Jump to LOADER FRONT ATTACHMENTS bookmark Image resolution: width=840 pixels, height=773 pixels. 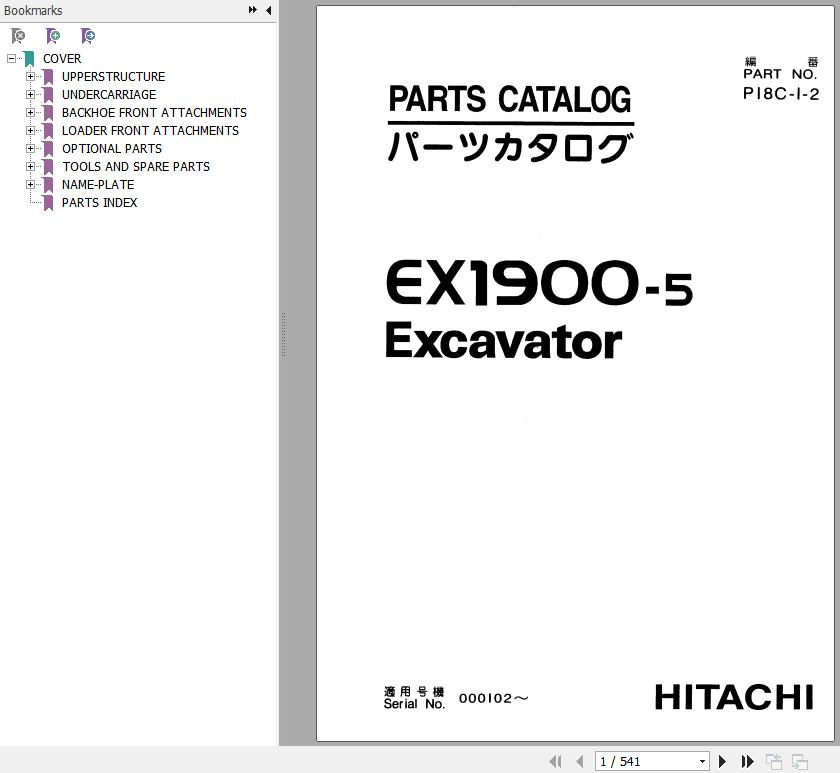click(150, 130)
